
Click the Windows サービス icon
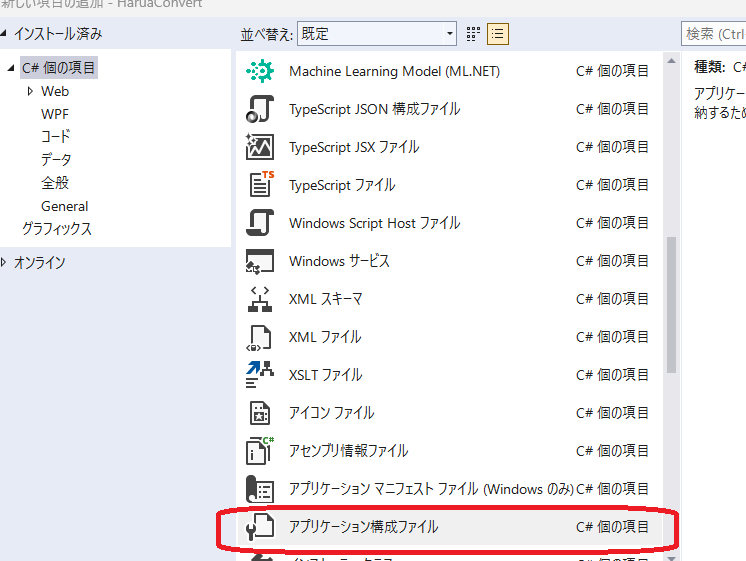click(x=260, y=261)
